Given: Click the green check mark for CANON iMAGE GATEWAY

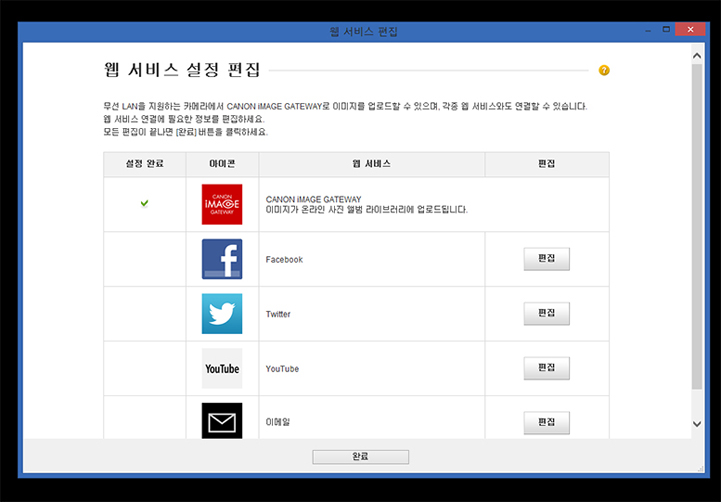Looking at the screenshot, I should [144, 203].
